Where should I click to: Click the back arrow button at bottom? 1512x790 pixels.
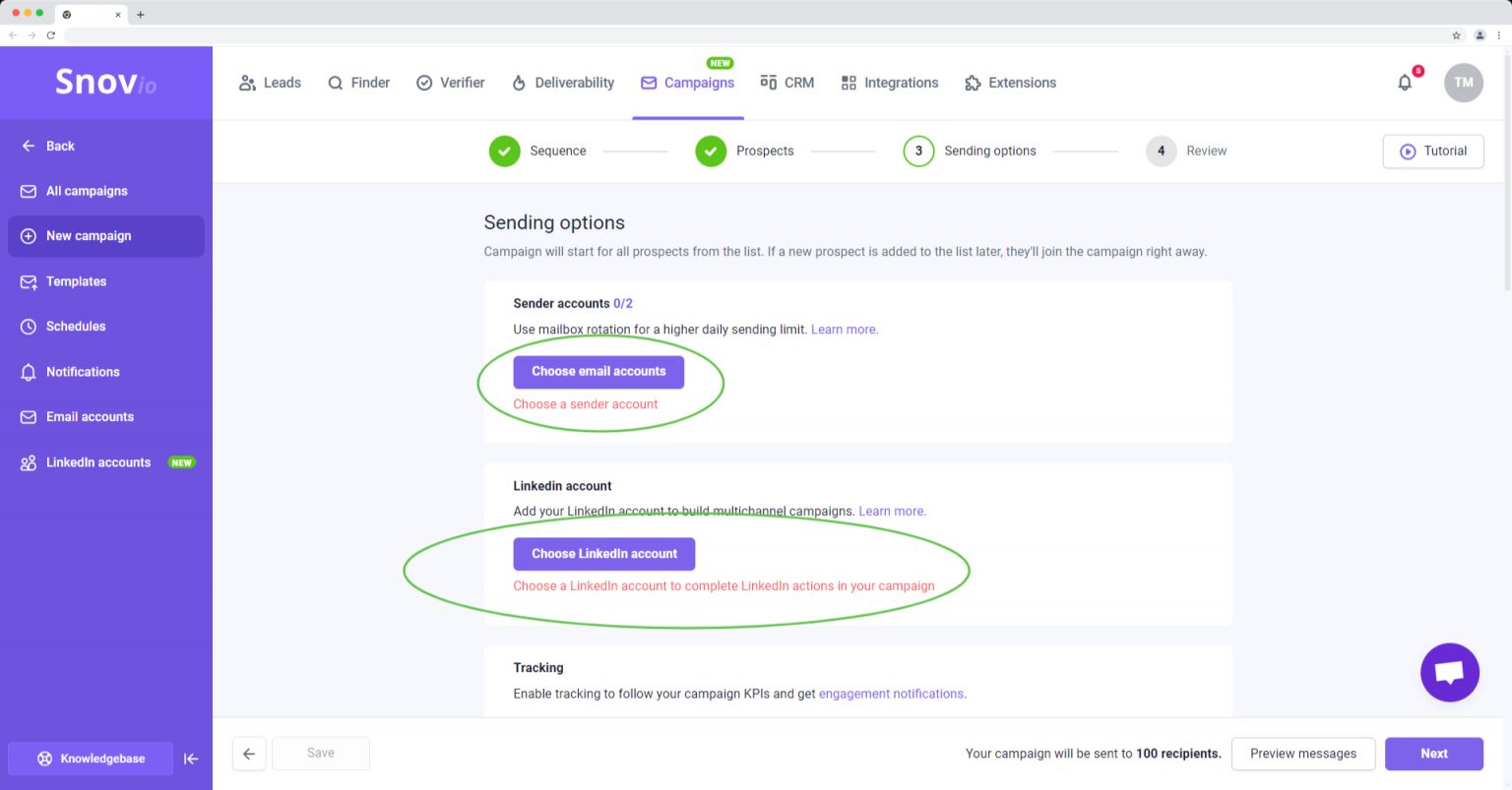[249, 754]
